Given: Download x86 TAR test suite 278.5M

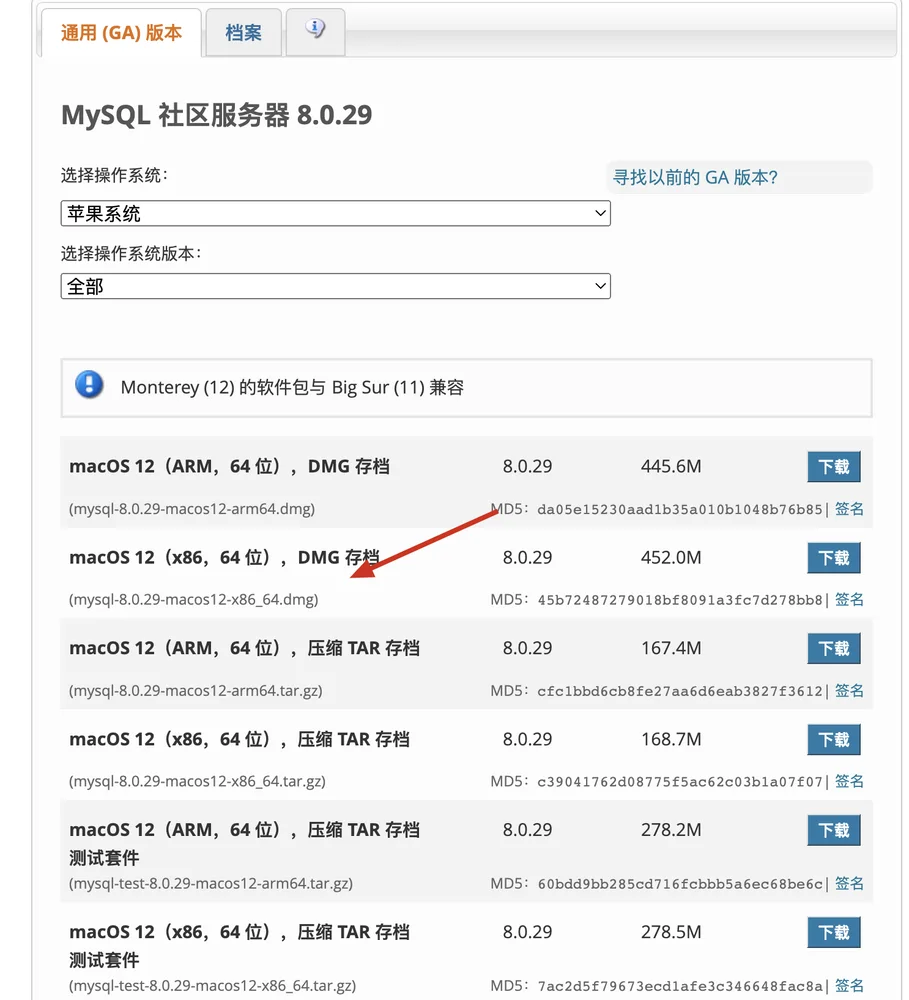Looking at the screenshot, I should [834, 933].
